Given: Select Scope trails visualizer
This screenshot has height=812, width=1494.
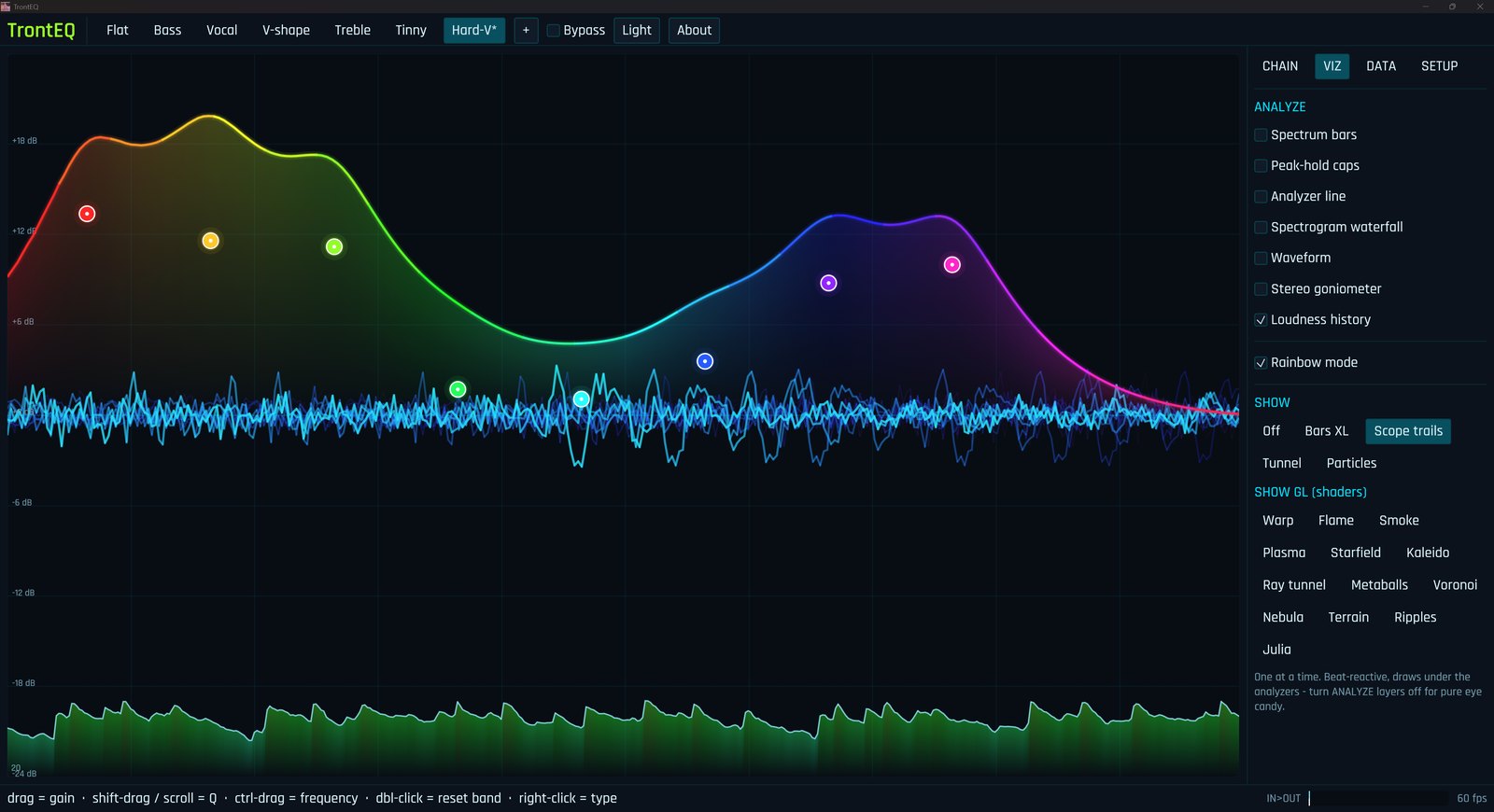Looking at the screenshot, I should (1408, 431).
